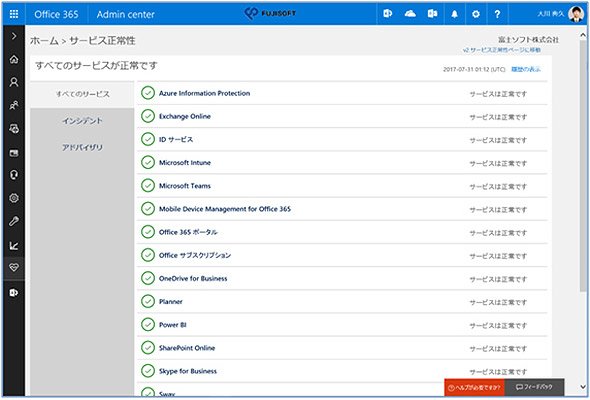Image resolution: width=590 pixels, height=400 pixels.
Task: Select Skype for Business service name
Action: pos(188,371)
